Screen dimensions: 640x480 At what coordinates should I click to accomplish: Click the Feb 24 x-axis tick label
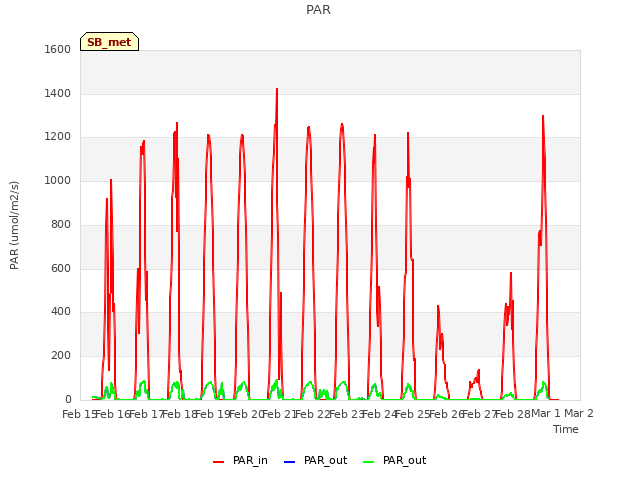[x=379, y=414]
